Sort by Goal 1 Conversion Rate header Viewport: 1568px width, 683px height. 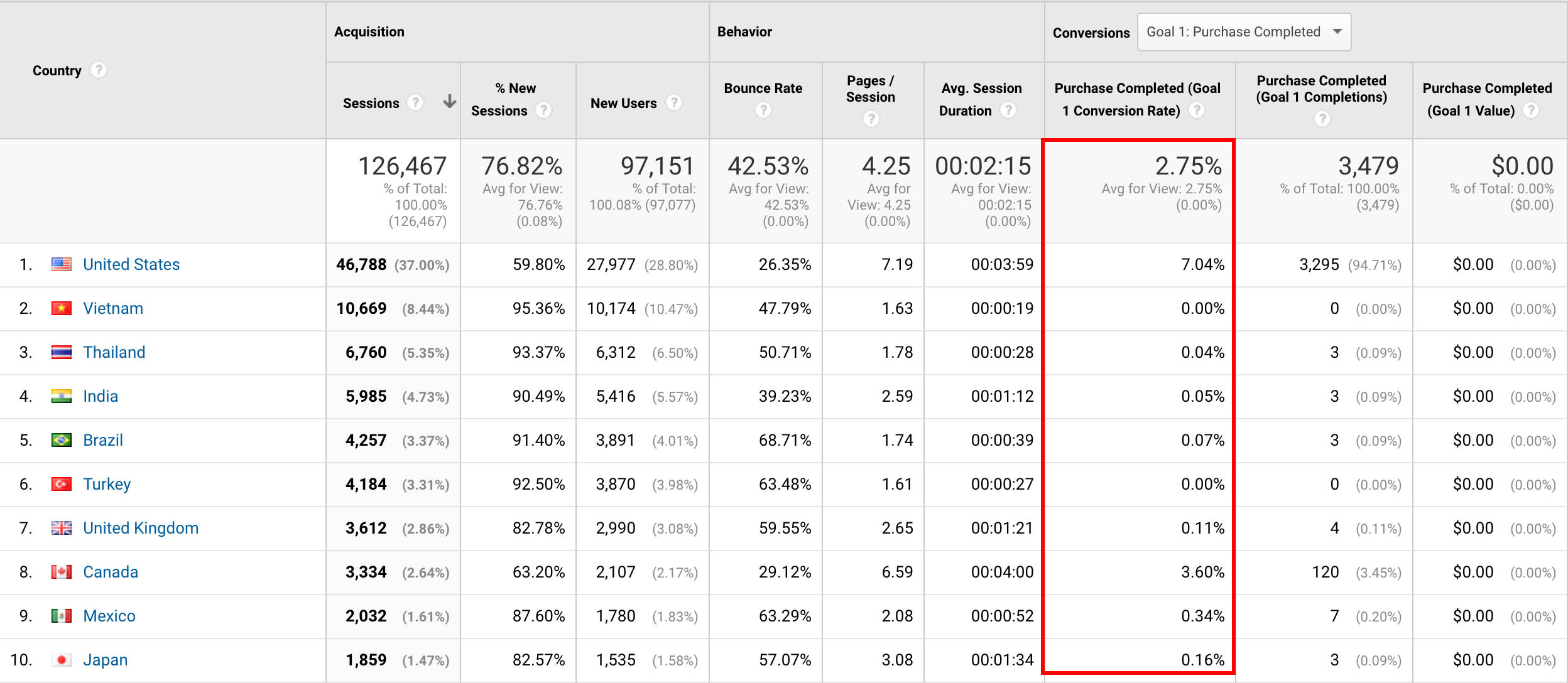click(x=1137, y=99)
